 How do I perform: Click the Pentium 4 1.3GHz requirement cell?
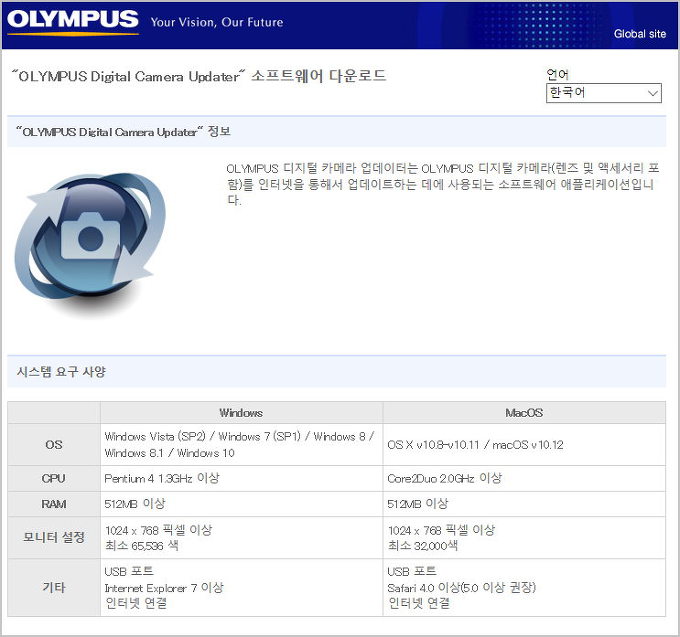[162, 478]
